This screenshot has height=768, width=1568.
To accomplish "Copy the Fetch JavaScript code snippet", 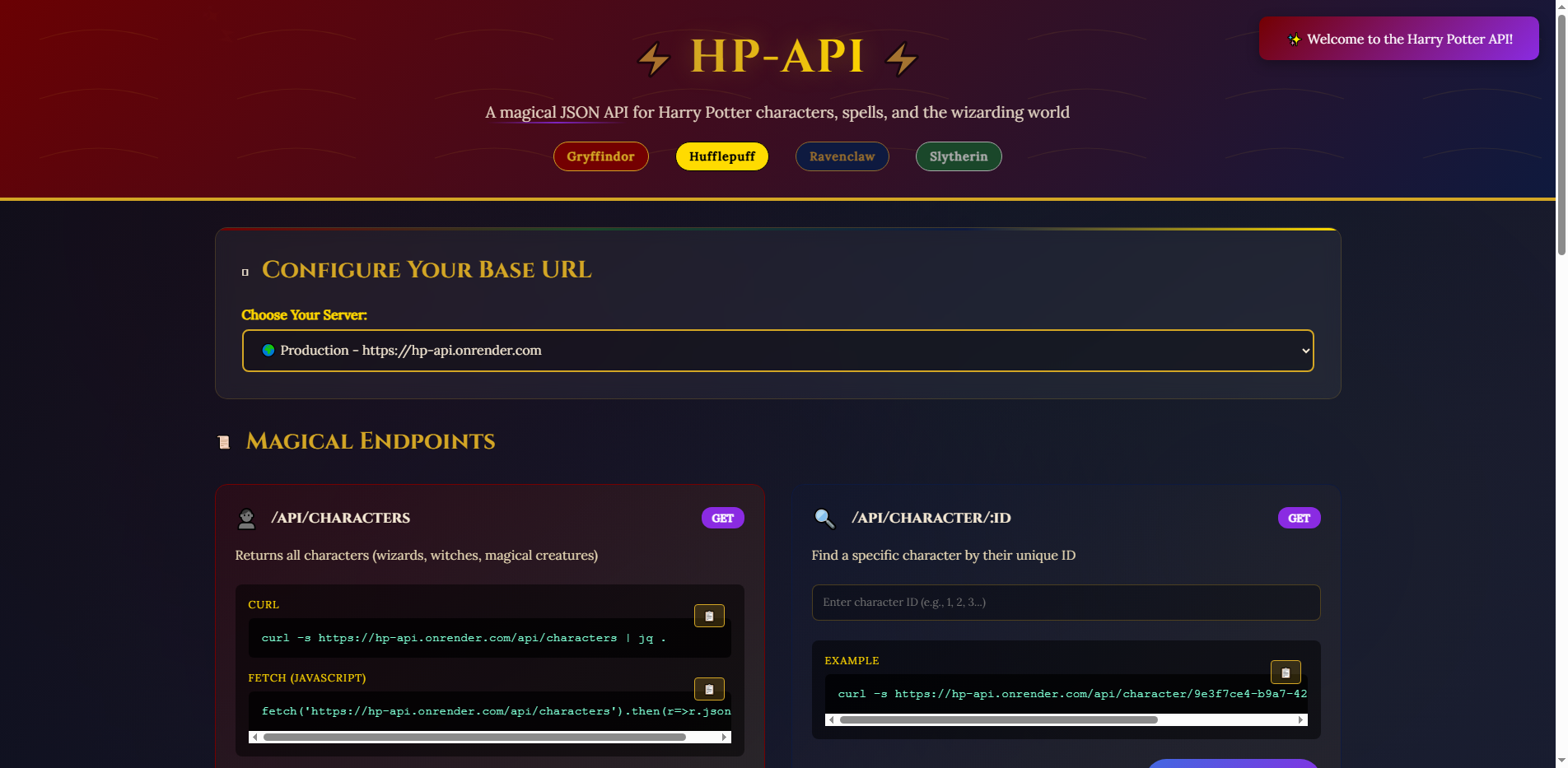I will pyautogui.click(x=708, y=688).
